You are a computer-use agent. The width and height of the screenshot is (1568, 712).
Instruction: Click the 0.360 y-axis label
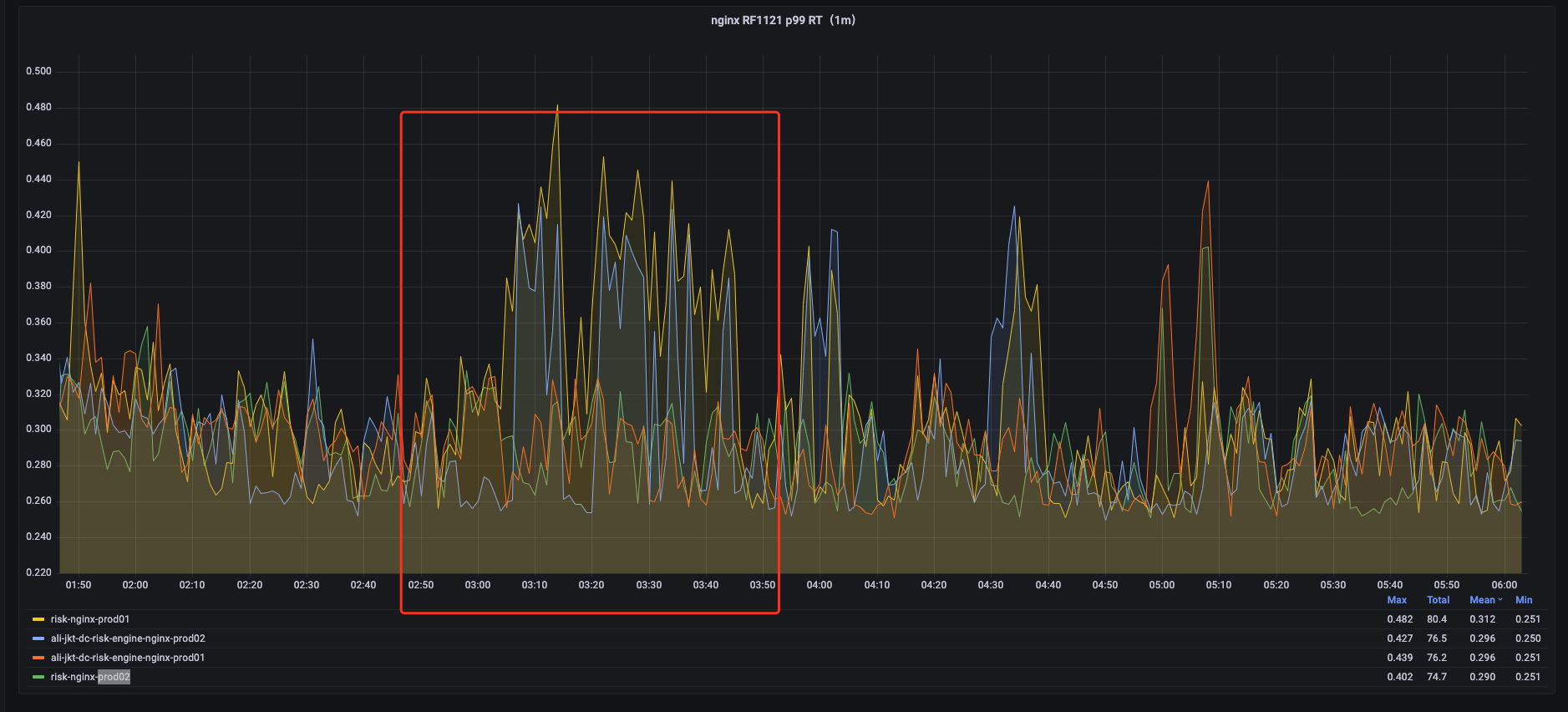tap(38, 322)
